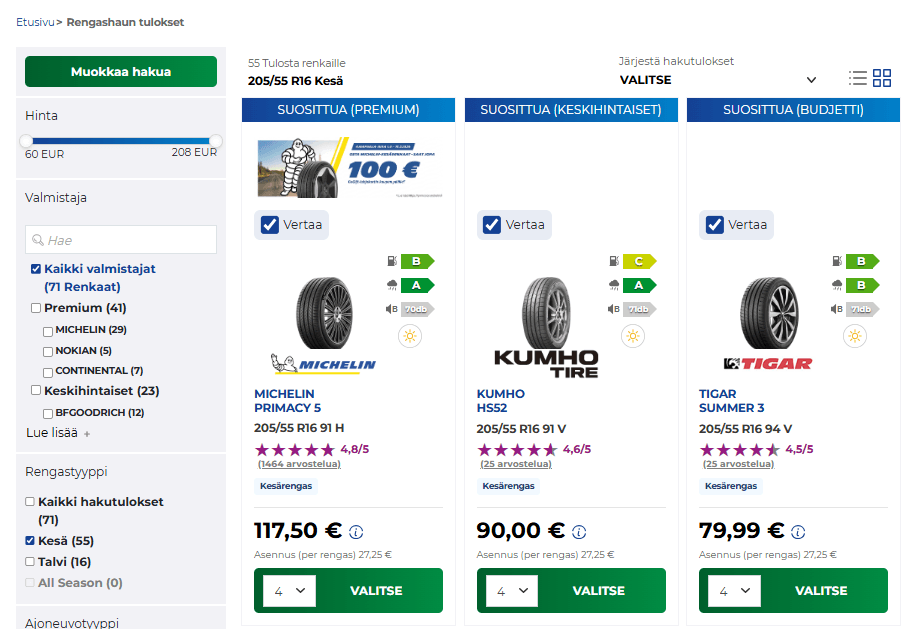Click the Michelin tire's summer sun icon
919x629 pixels.
pyautogui.click(x=410, y=336)
